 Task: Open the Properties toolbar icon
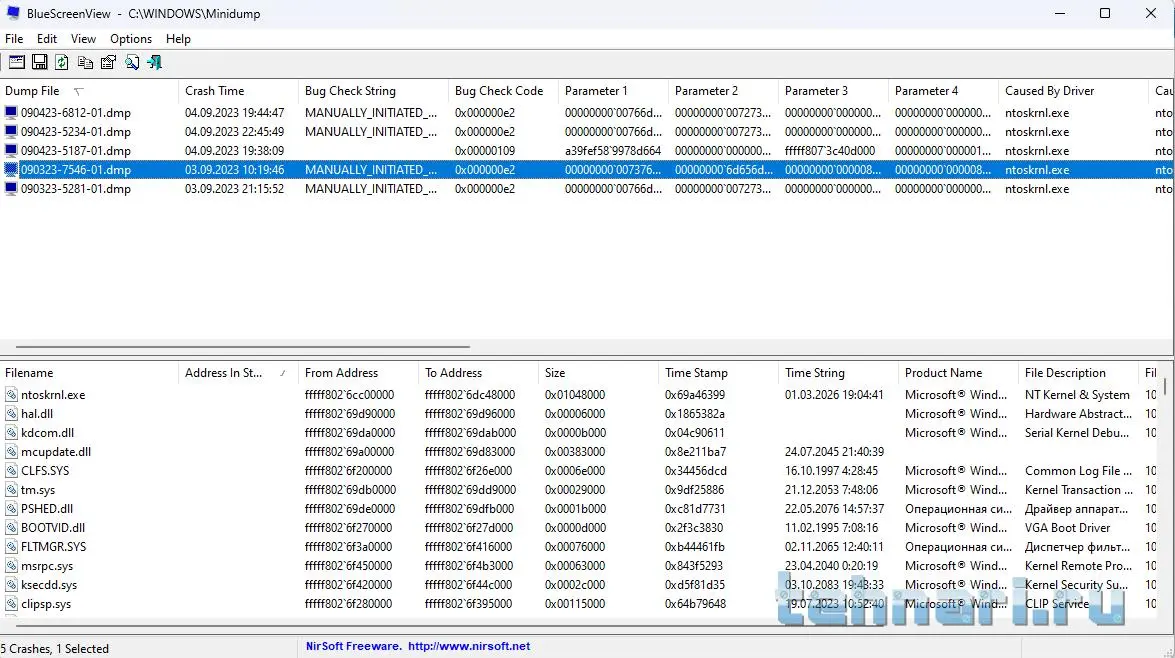click(108, 62)
